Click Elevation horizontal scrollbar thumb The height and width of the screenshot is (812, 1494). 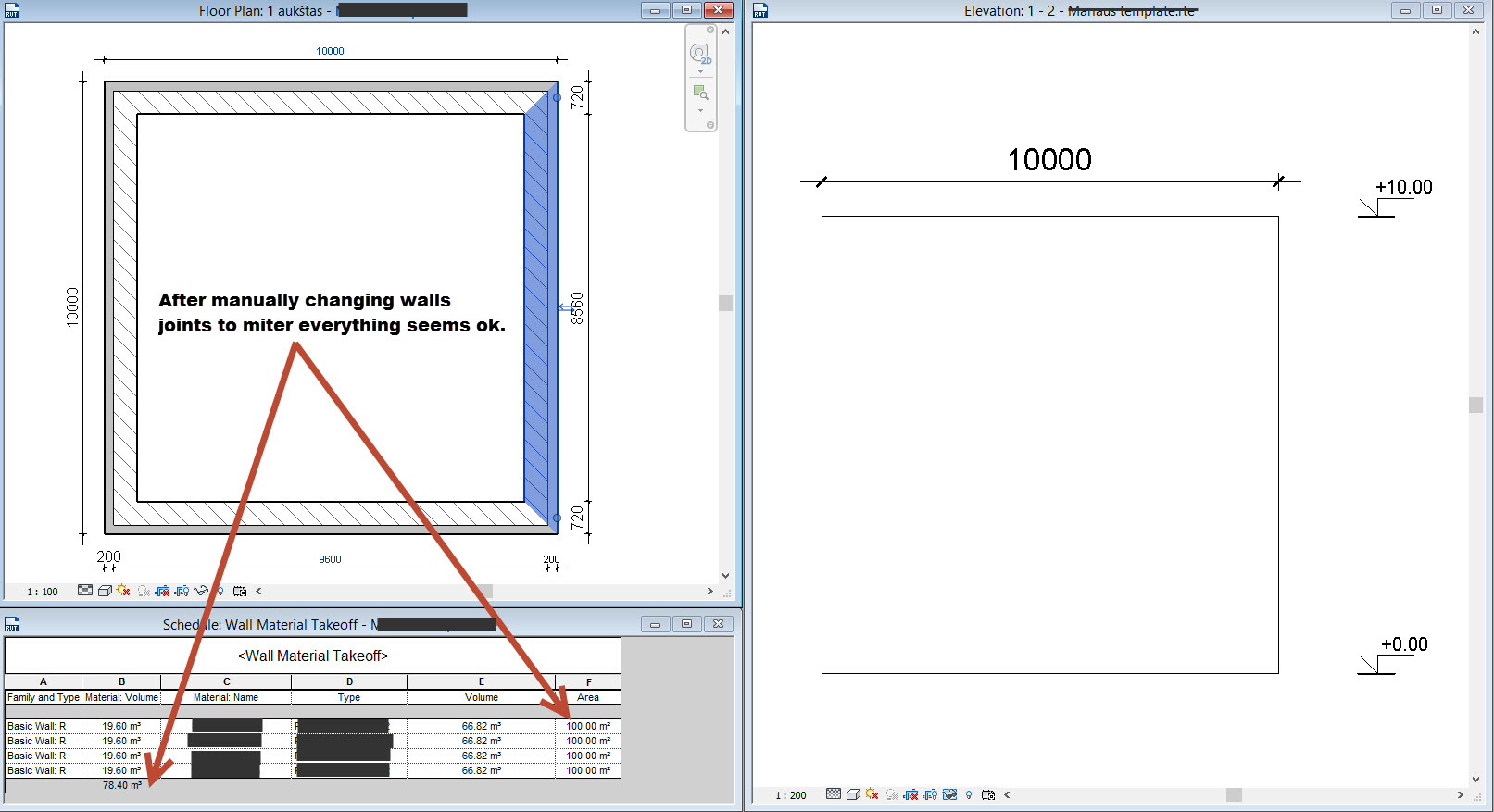coord(1234,794)
